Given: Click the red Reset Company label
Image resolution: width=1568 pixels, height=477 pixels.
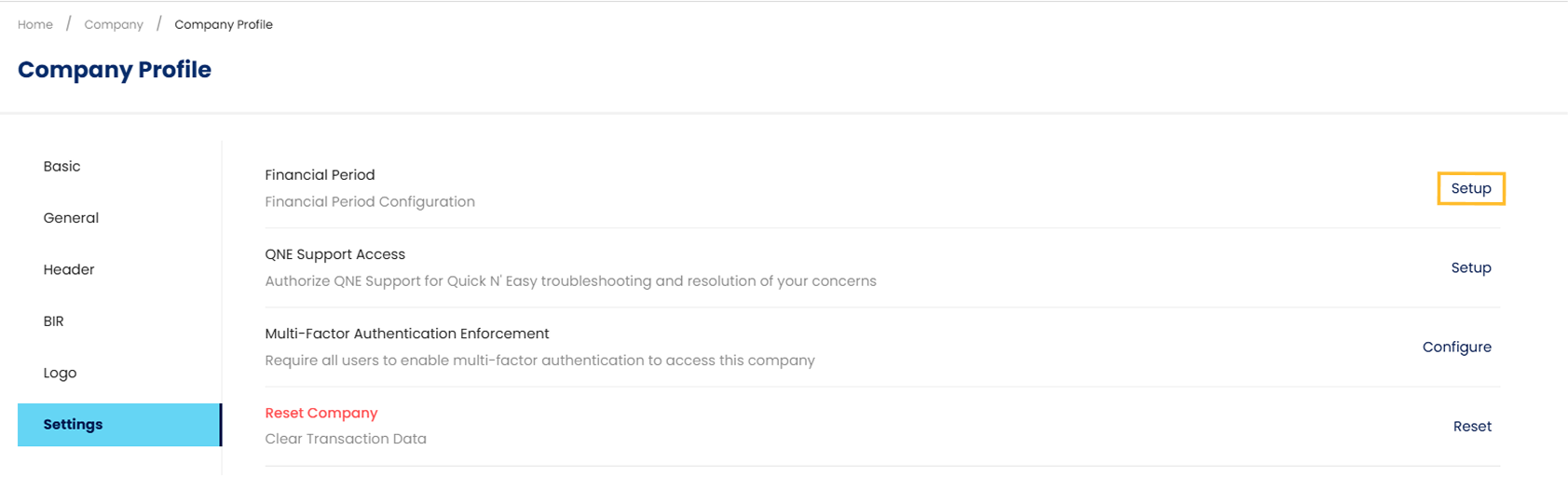Looking at the screenshot, I should pos(321,413).
